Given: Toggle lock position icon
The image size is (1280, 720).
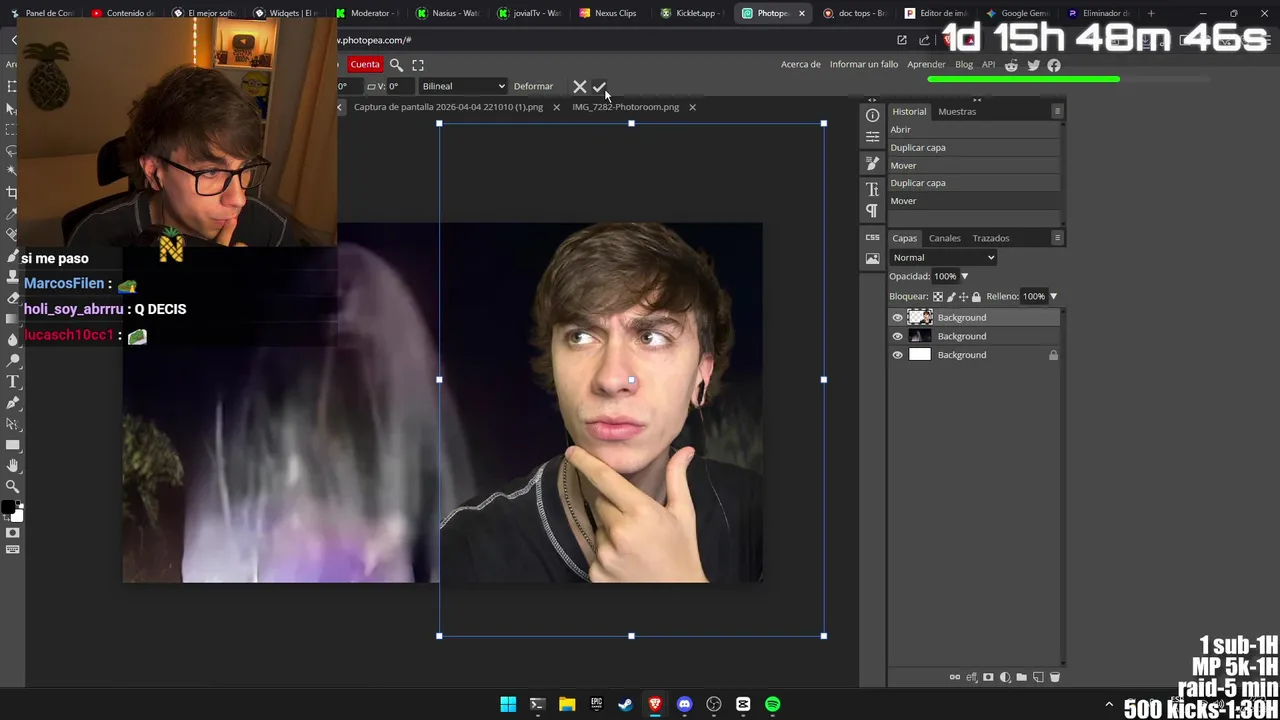Looking at the screenshot, I should (x=963, y=297).
